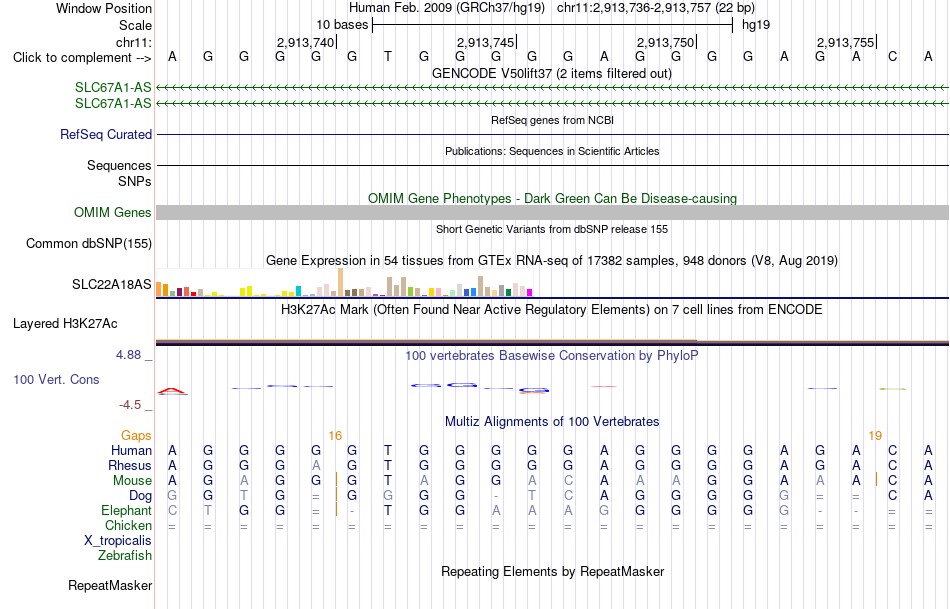Viewport: 950px width, 609px height.
Task: Click the 2,913,755 position marker
Action: tap(845, 42)
